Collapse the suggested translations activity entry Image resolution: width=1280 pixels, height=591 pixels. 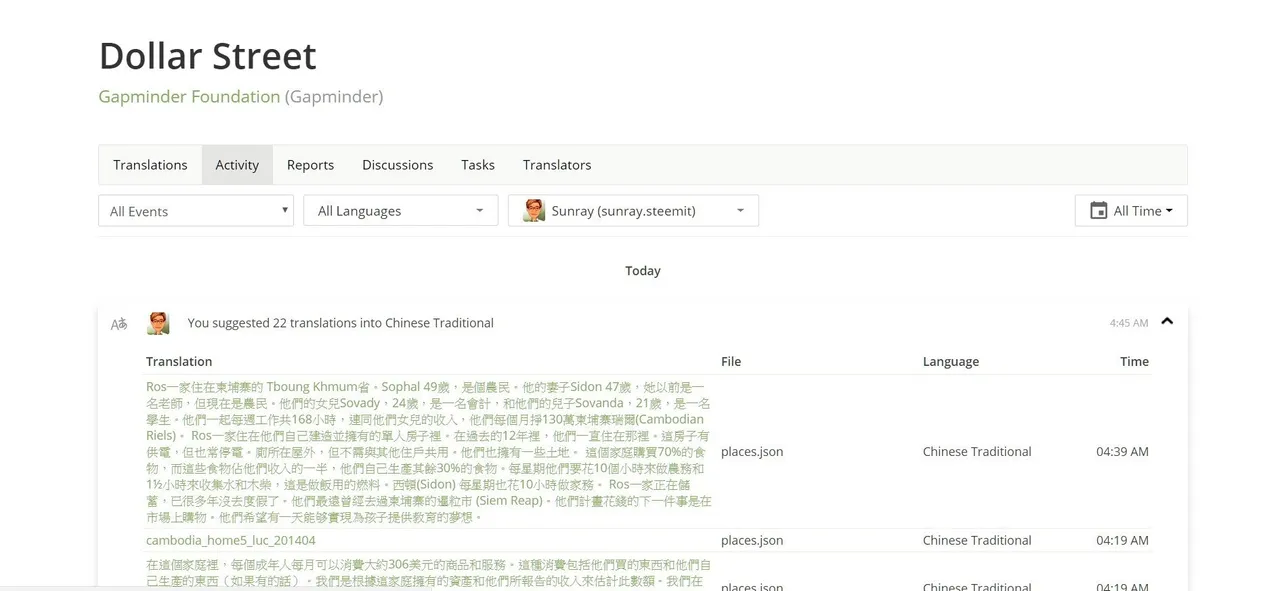click(x=1167, y=322)
